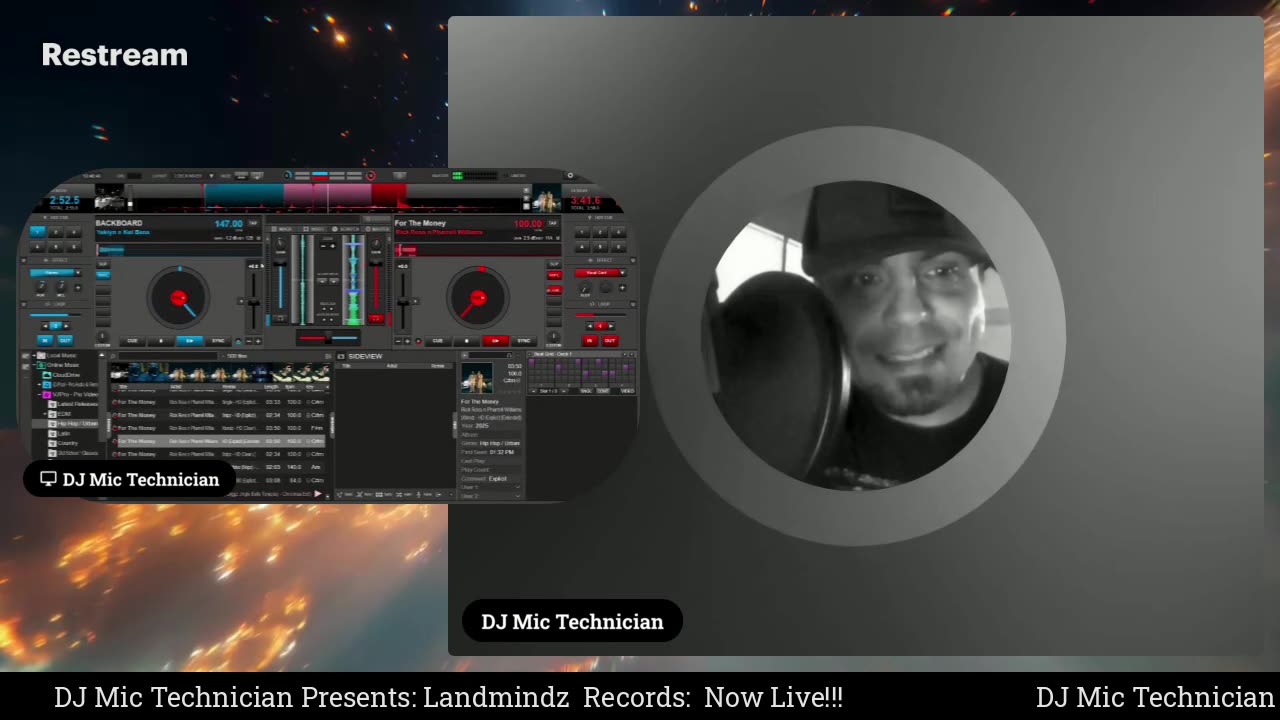Trigger hot cue 5 on right deck
Image resolution: width=1280 pixels, height=720 pixels.
click(x=600, y=247)
